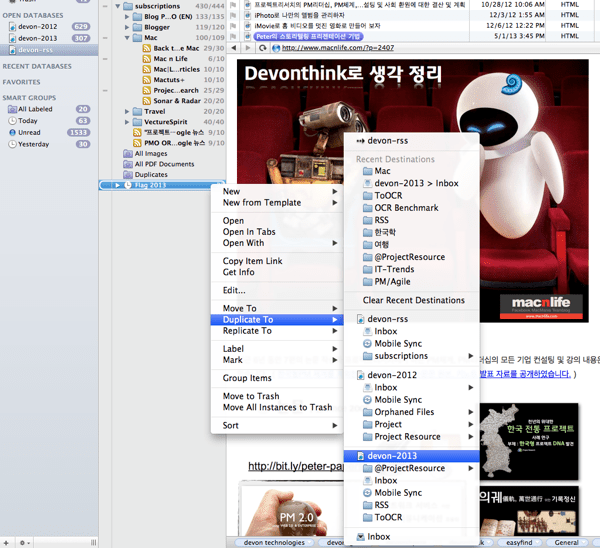600x548 pixels.
Task: Select the highlighted Peter article row
Action: pos(308,36)
